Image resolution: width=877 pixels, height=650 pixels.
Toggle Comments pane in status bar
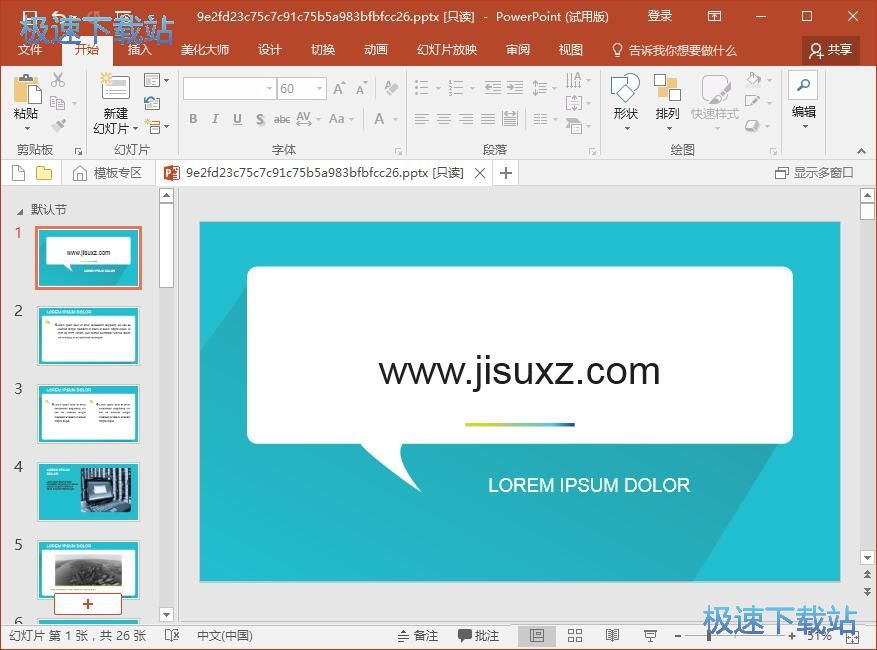tap(478, 635)
